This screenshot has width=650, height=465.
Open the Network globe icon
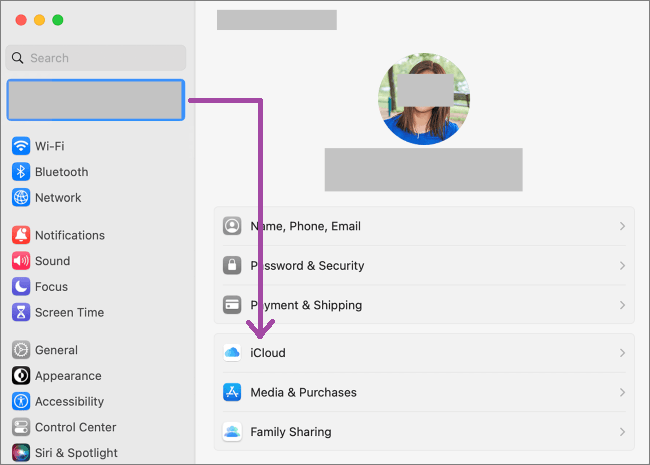(21, 197)
